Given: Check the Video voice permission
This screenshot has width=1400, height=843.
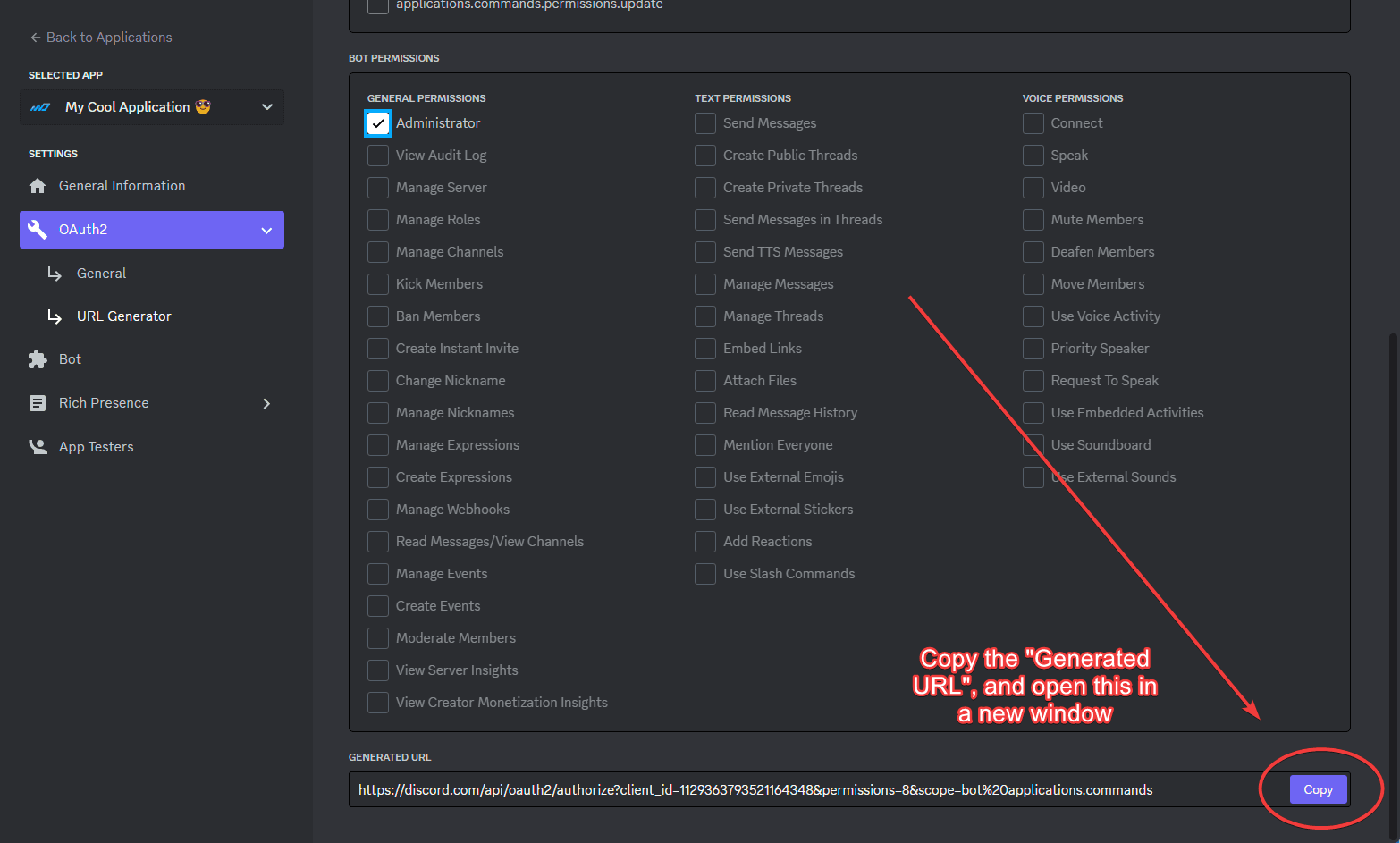Looking at the screenshot, I should pos(1033,188).
